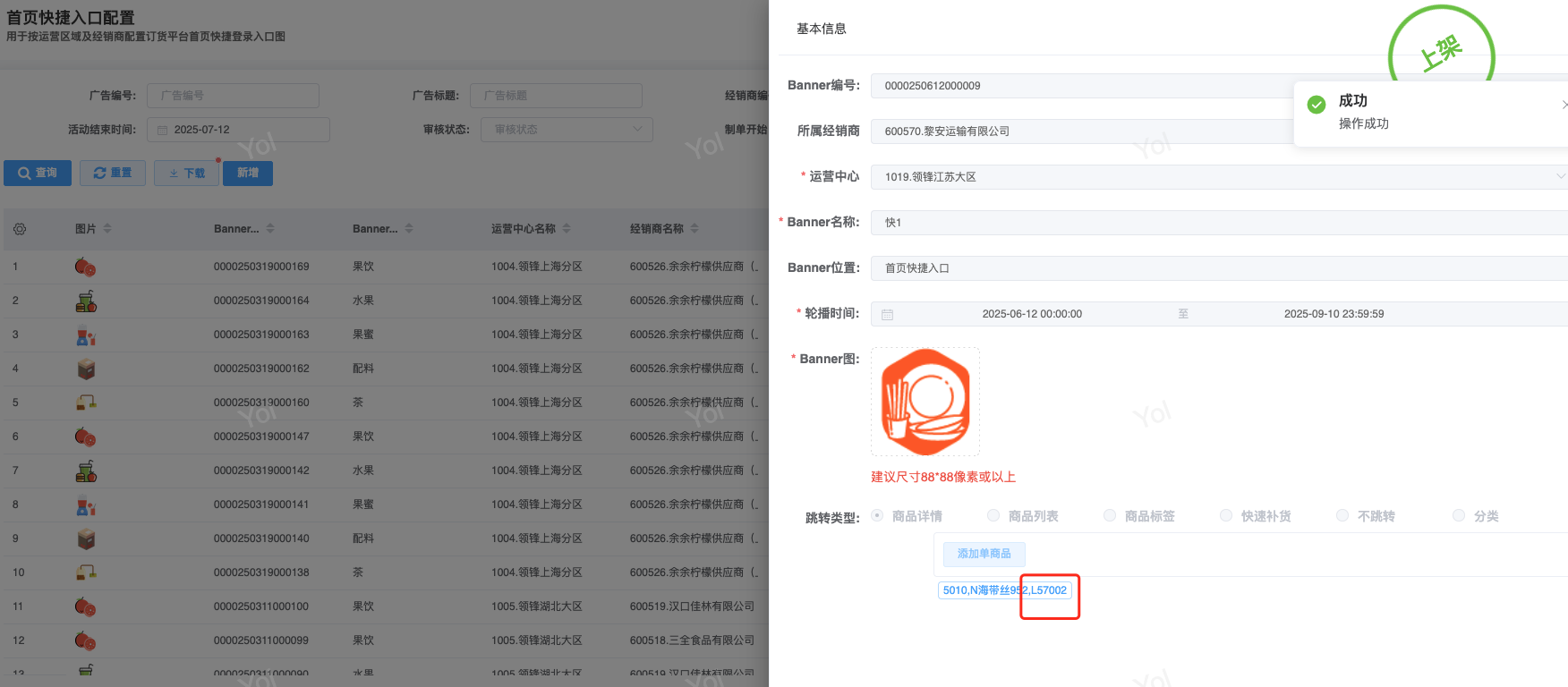Click the 重置 reset button
This screenshot has height=687, width=1568.
point(113,173)
